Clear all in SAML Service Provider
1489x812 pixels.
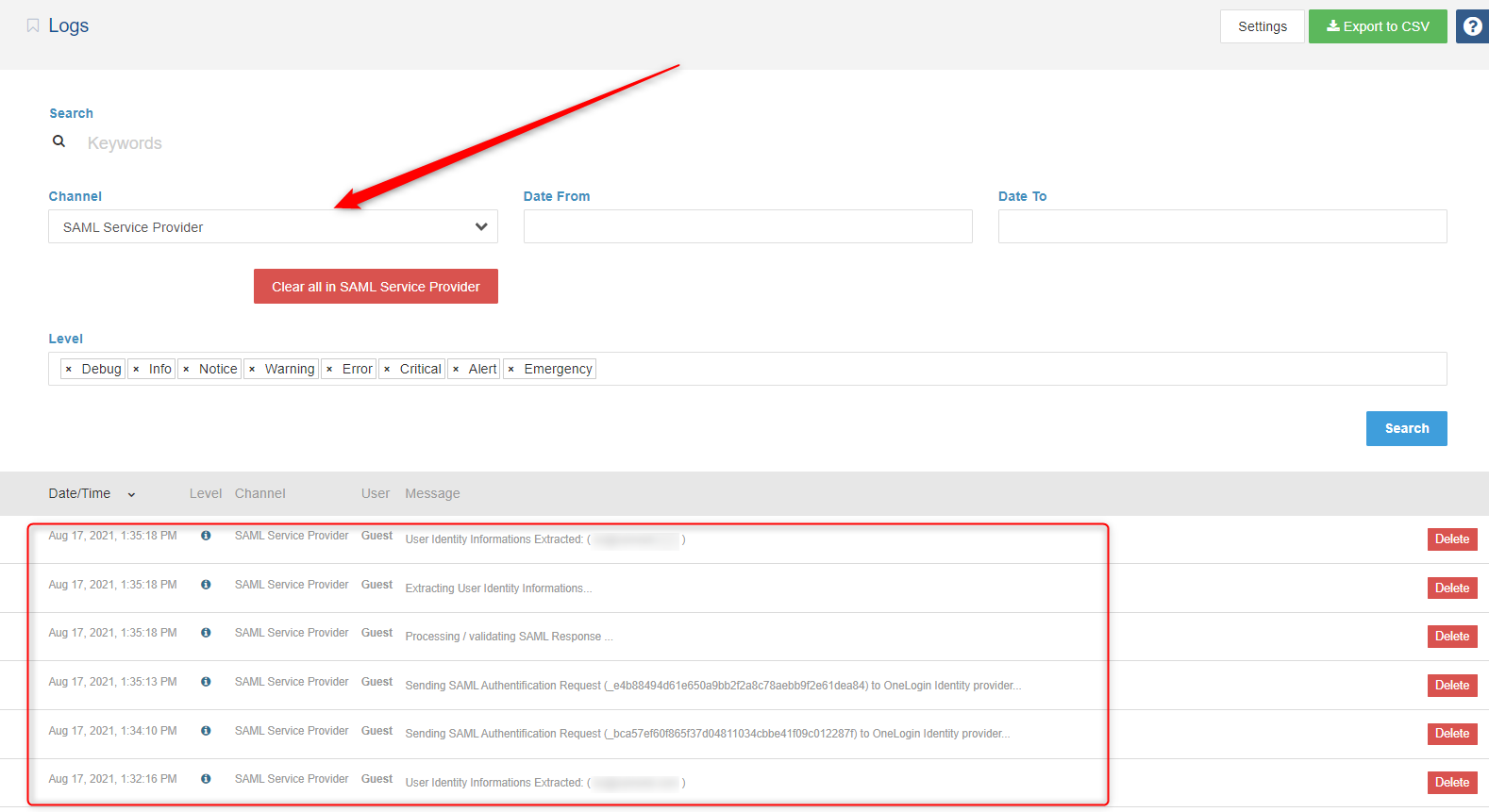pyautogui.click(x=376, y=287)
